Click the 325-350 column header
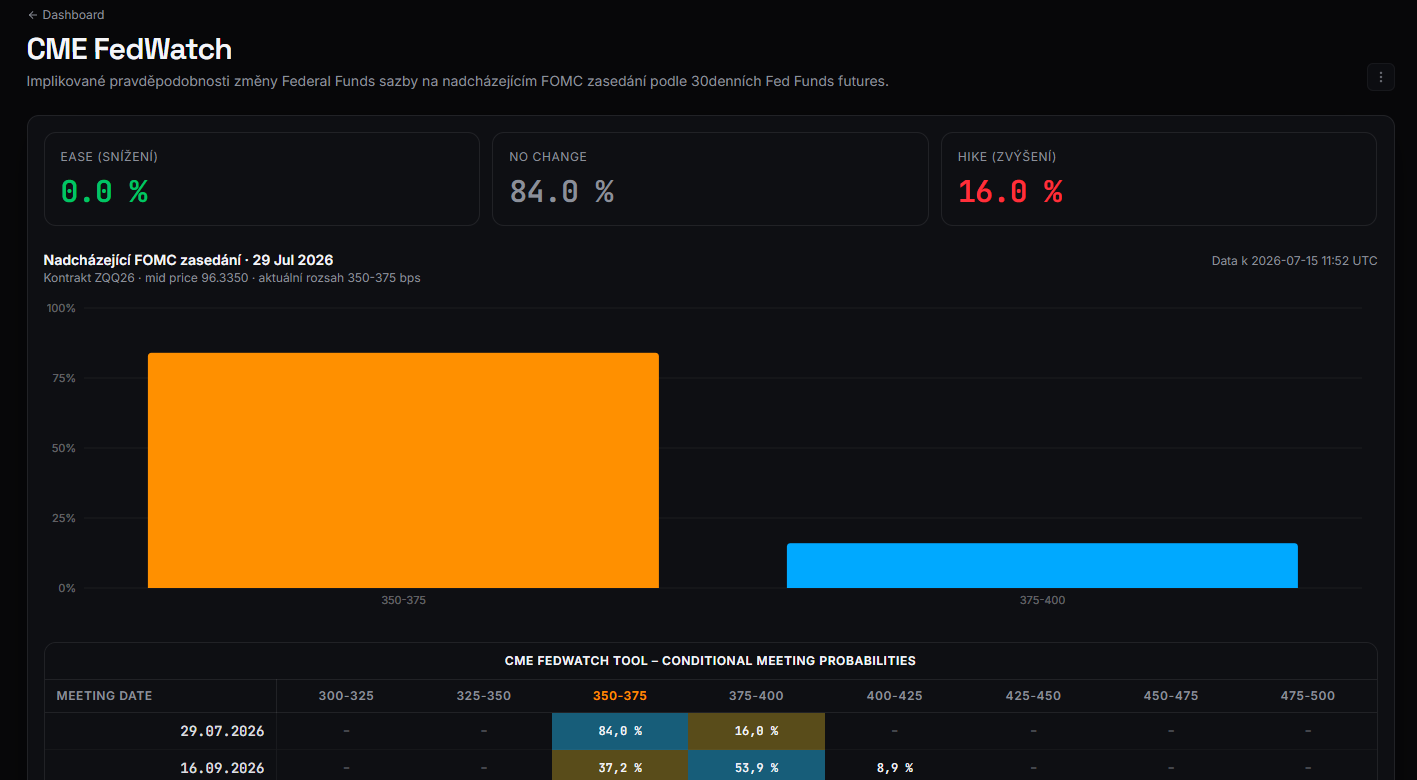 point(483,696)
